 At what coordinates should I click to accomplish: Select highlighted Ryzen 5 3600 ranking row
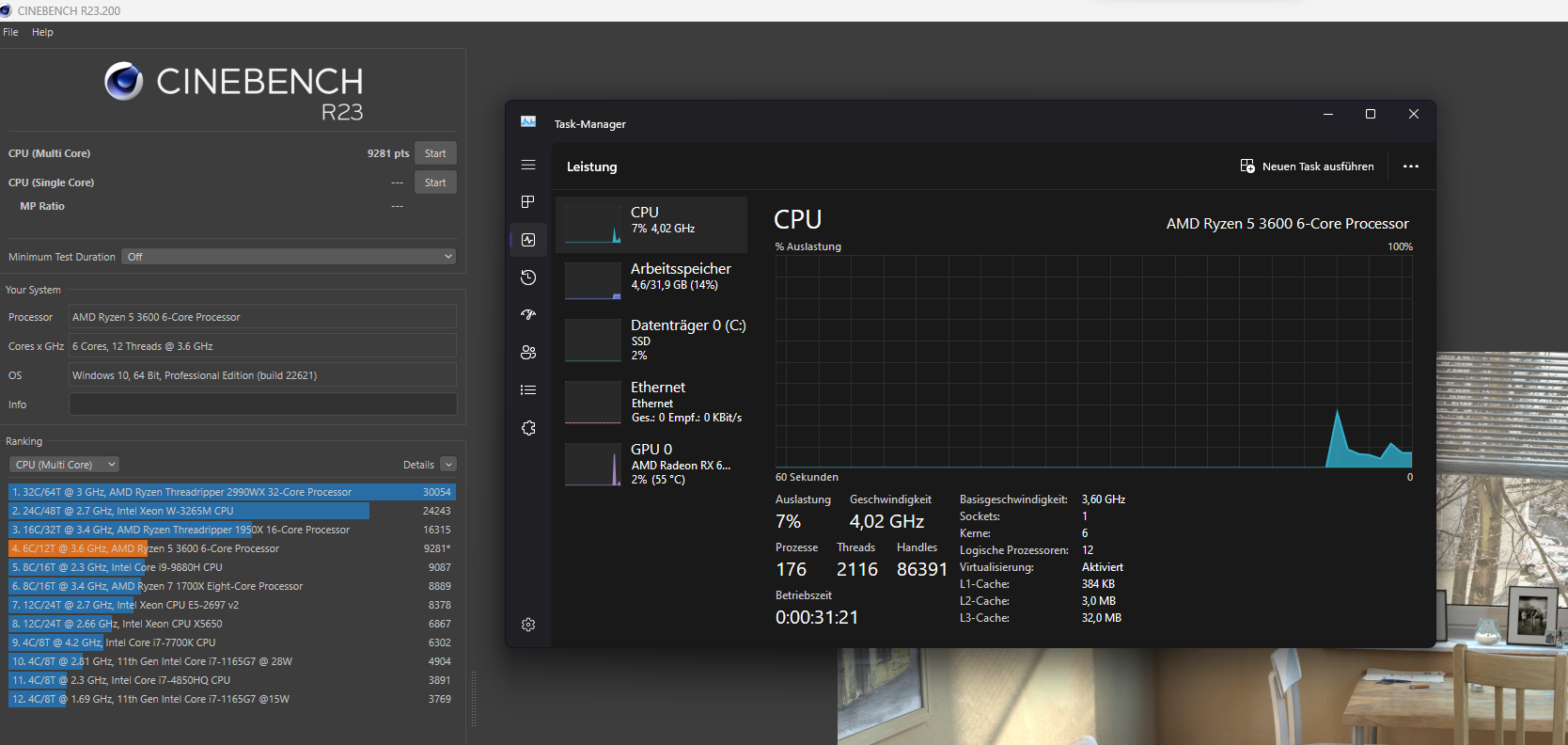pos(231,548)
